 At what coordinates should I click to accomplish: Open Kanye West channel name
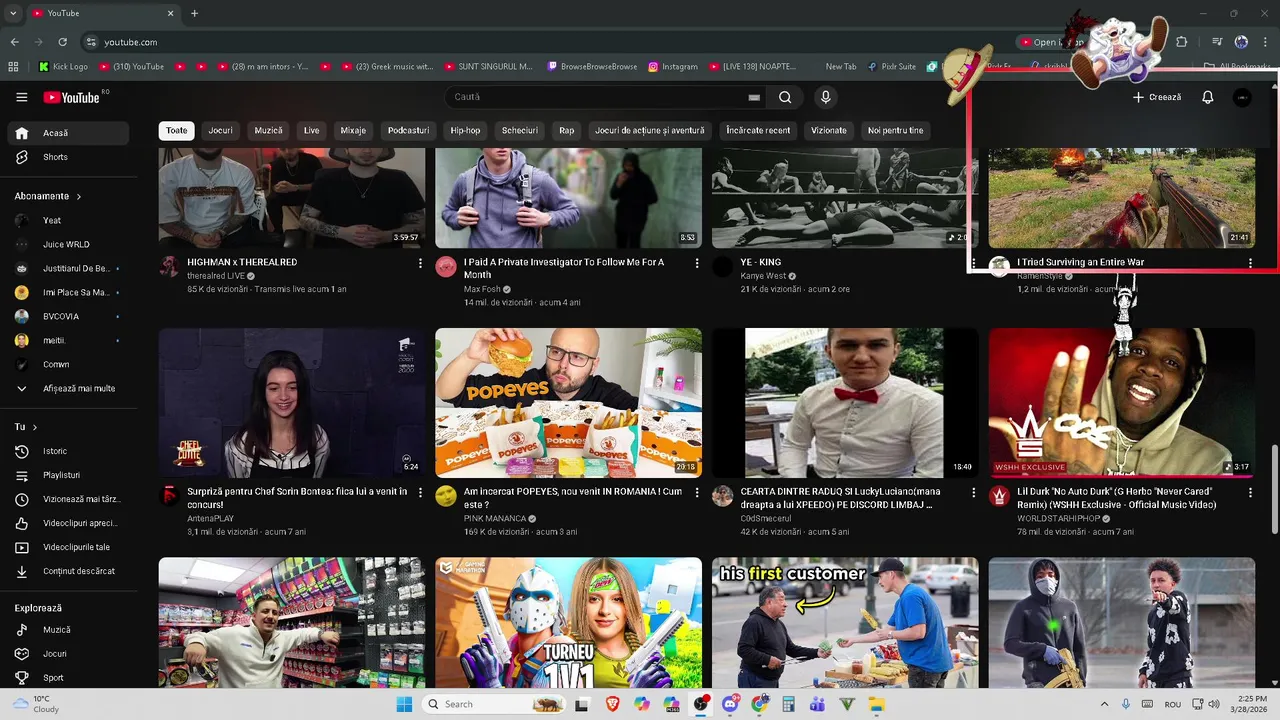(764, 276)
